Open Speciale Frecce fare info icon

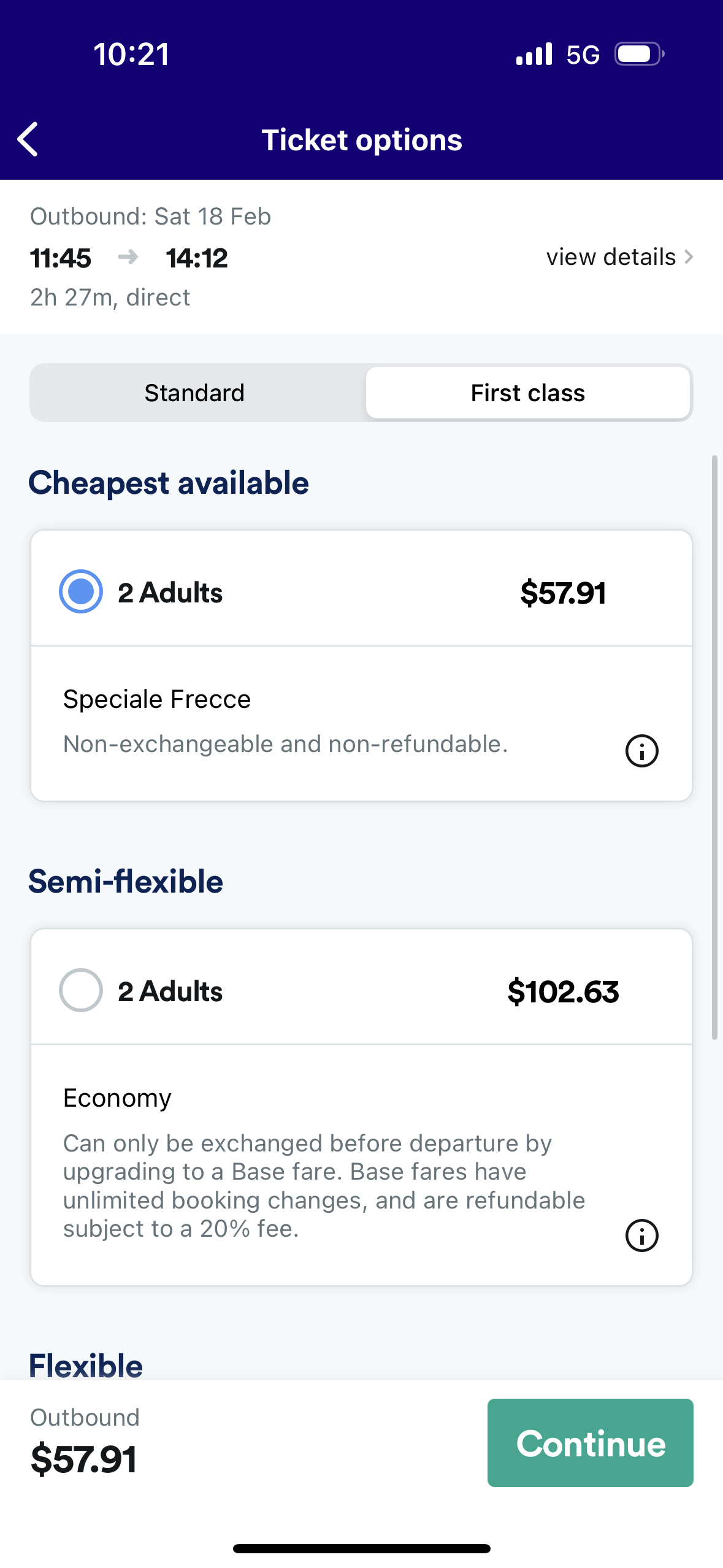click(641, 750)
